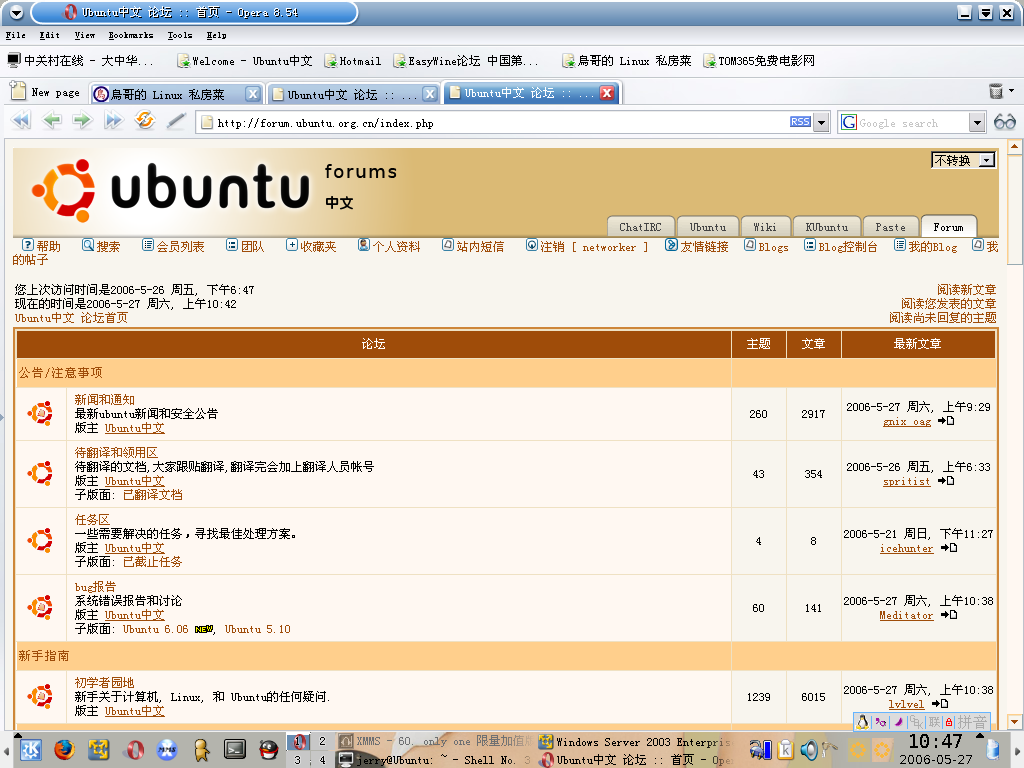Open a blank tab with New page
Screen dimensions: 1024x768
pos(46,93)
